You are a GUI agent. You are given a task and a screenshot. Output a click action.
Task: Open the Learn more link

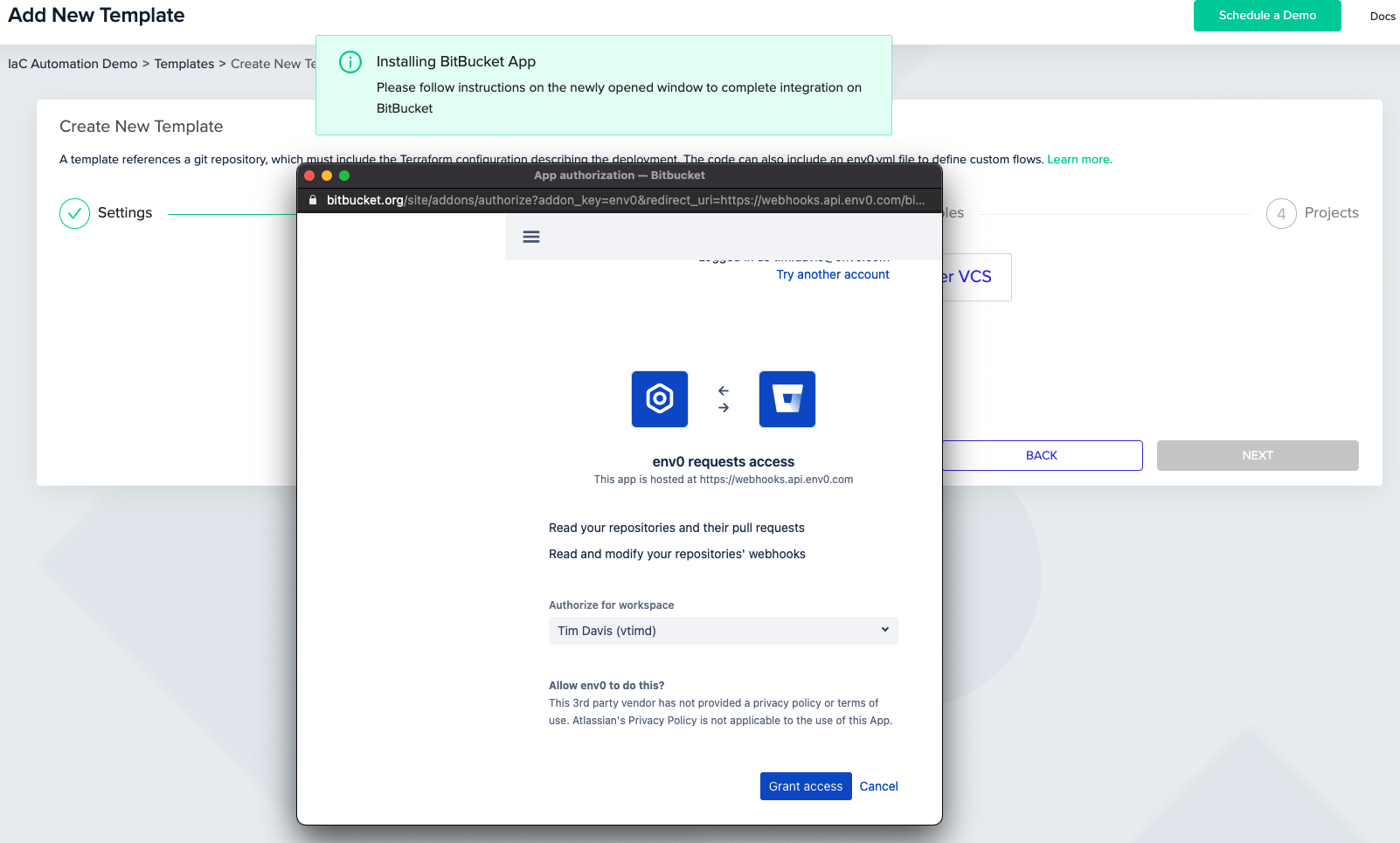(1079, 159)
